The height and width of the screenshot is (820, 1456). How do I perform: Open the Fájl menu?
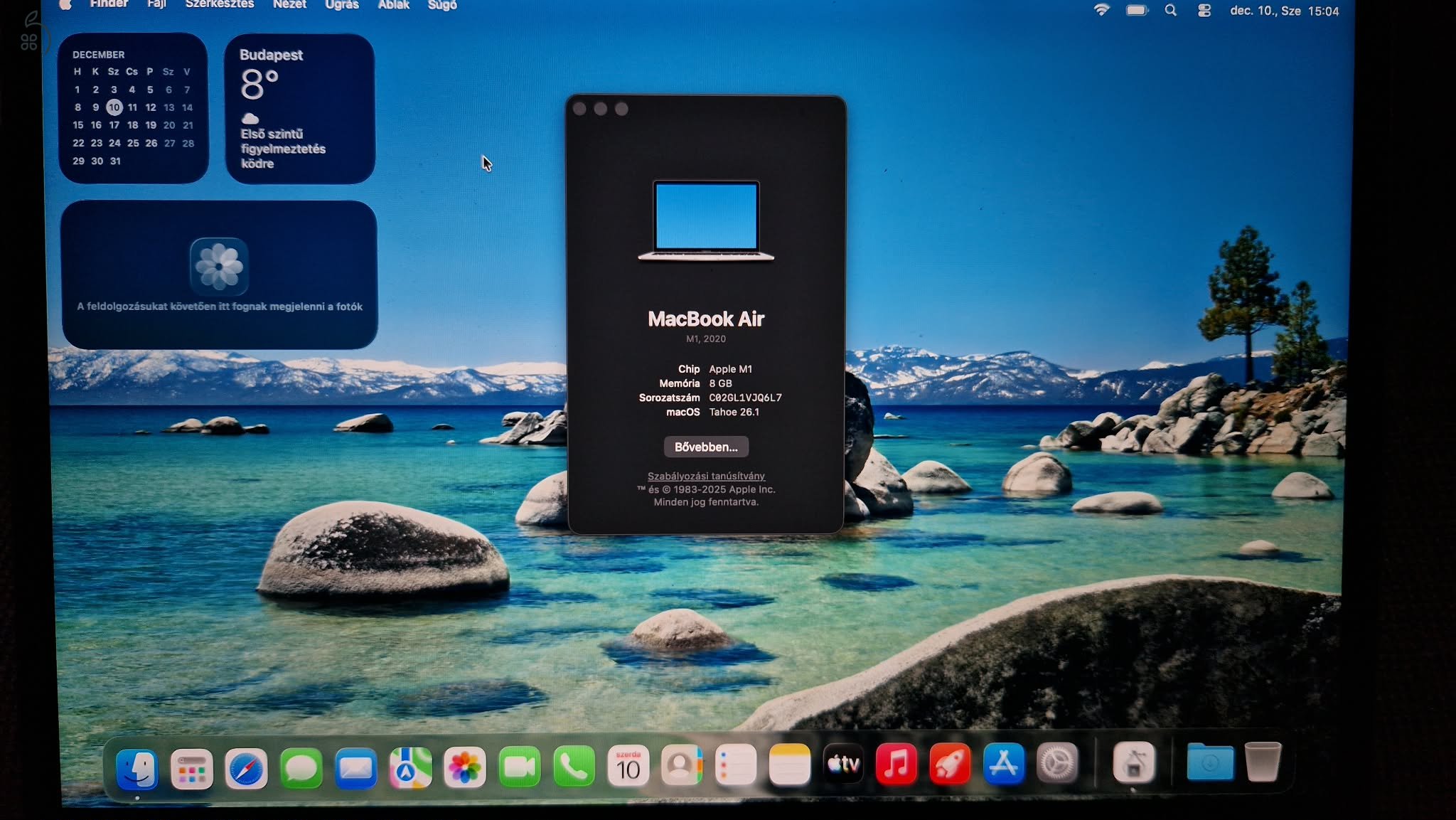click(156, 6)
